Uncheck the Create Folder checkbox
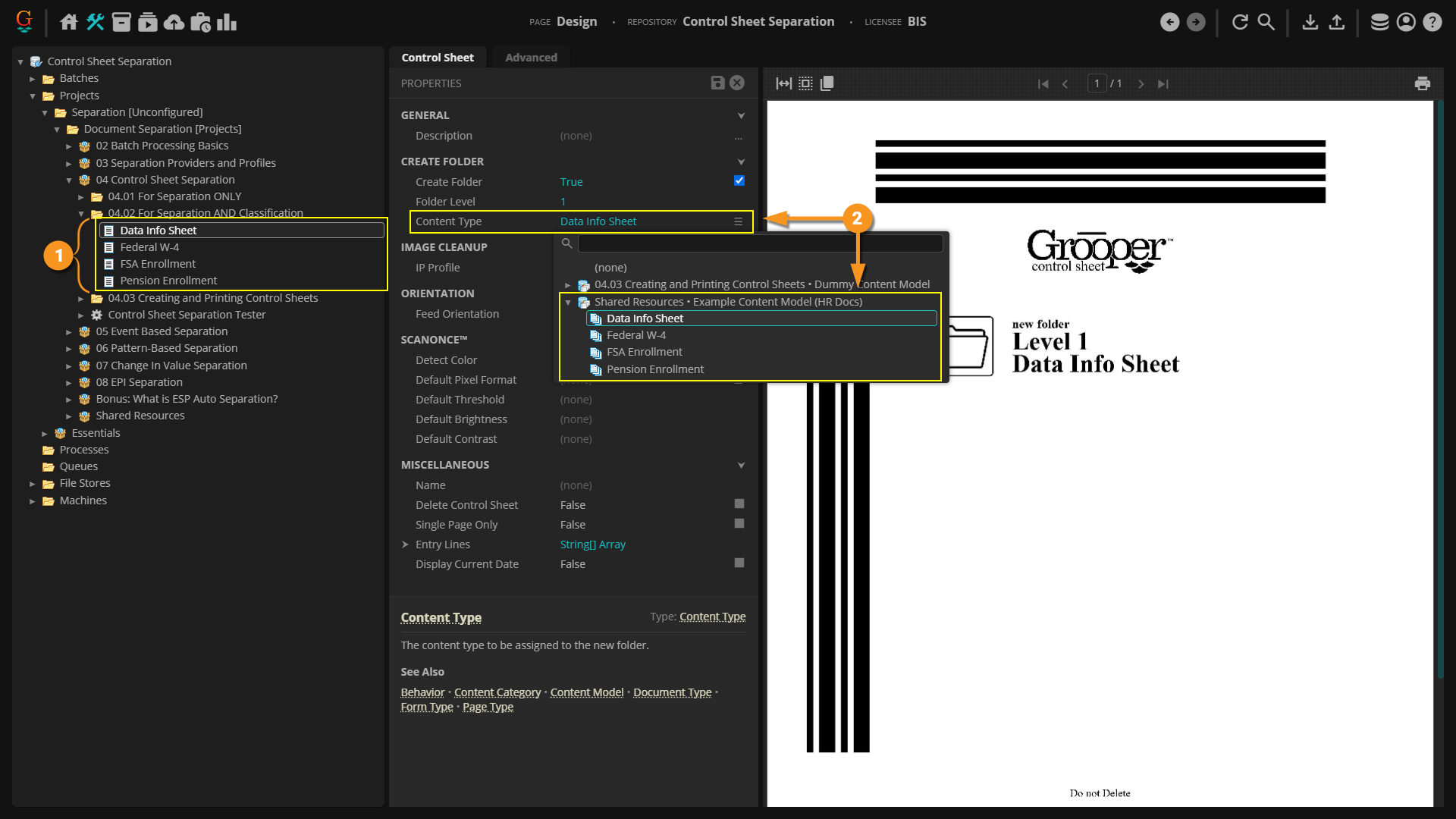The height and width of the screenshot is (819, 1456). [x=739, y=181]
